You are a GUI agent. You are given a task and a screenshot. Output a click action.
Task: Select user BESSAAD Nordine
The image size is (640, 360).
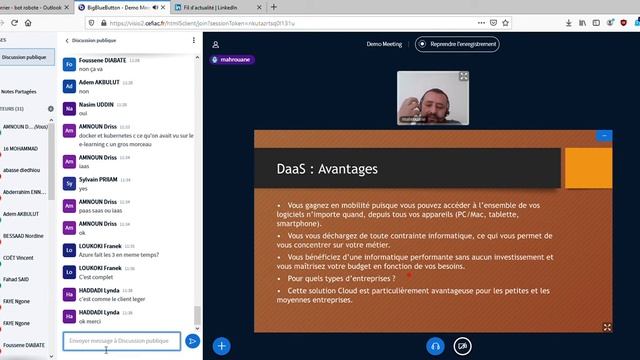[x=23, y=236]
